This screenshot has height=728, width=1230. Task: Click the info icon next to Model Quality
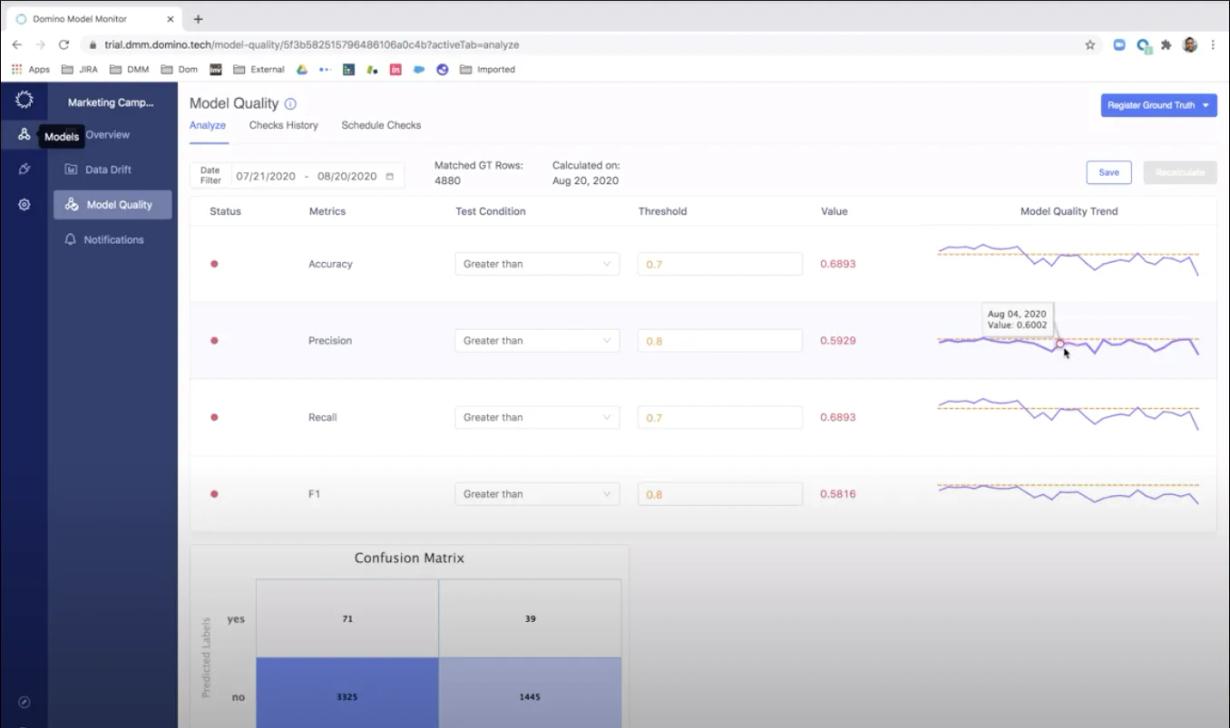tap(289, 103)
